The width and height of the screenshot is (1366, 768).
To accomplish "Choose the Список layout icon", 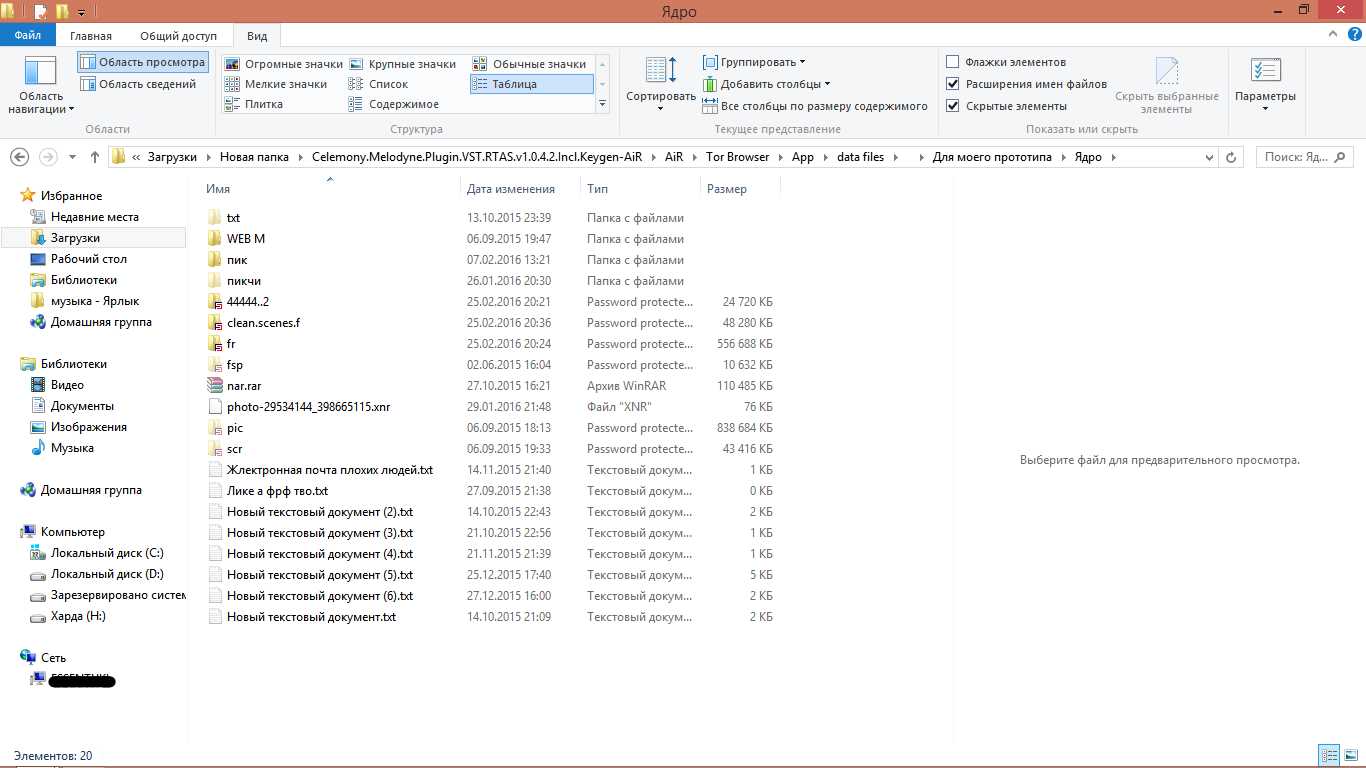I will pyautogui.click(x=356, y=84).
